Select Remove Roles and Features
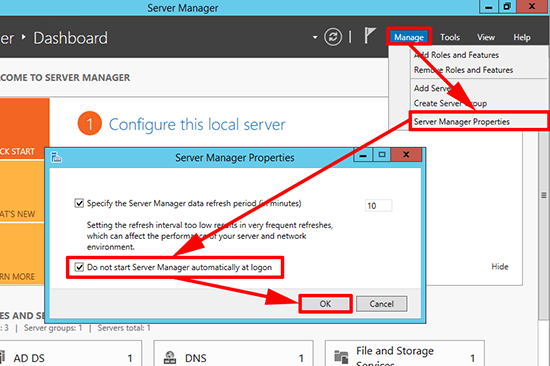This screenshot has width=550, height=366. click(463, 70)
